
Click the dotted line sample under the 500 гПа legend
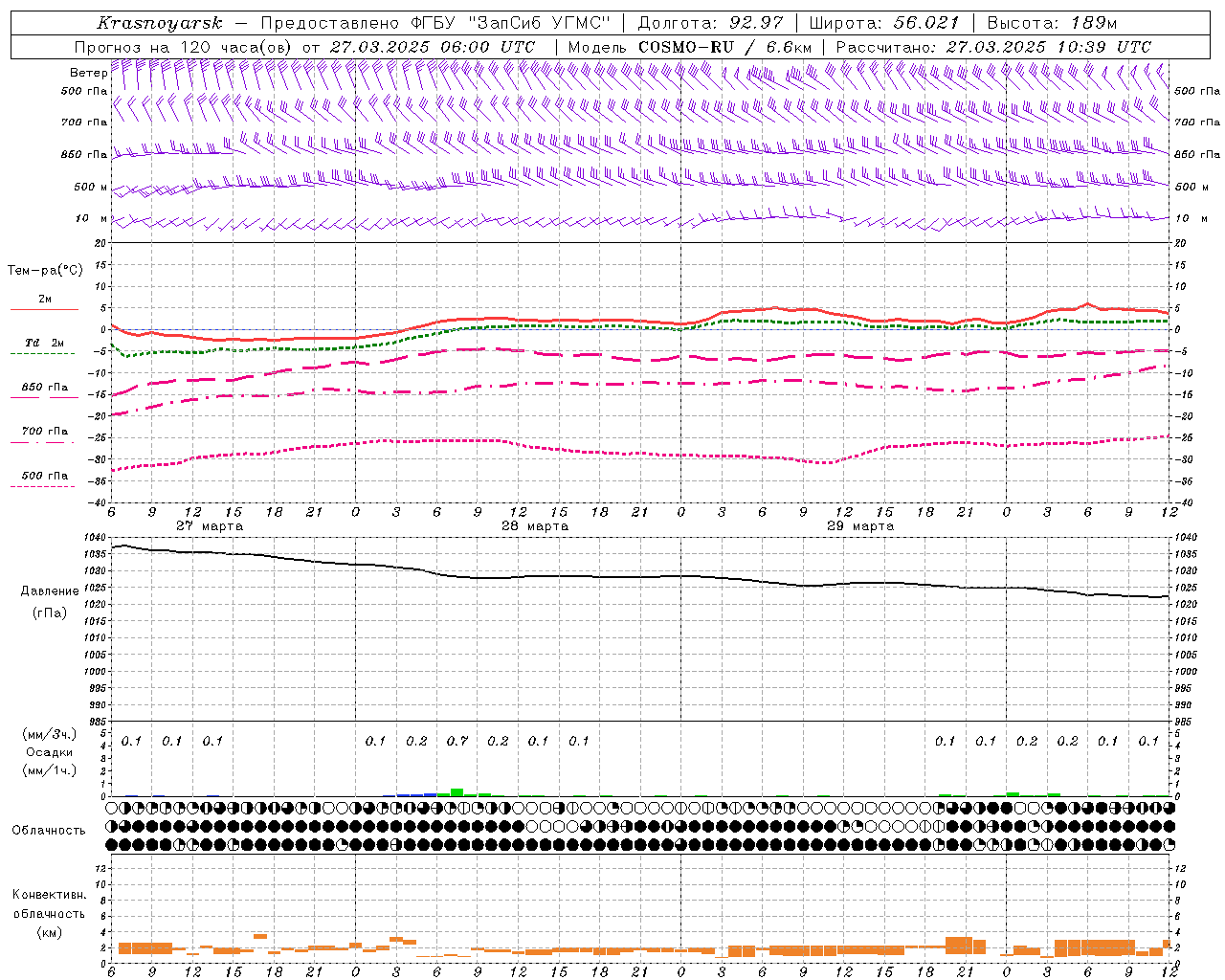click(42, 487)
